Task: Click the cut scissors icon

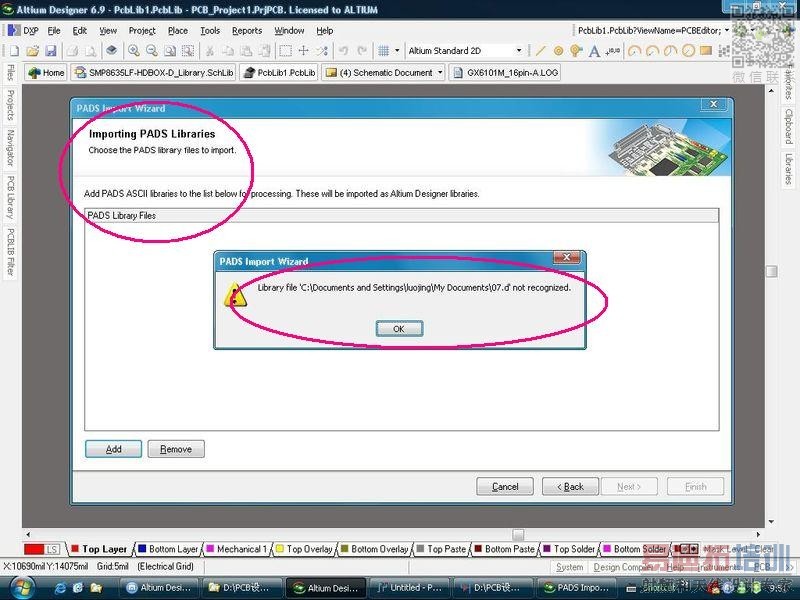Action: (x=209, y=51)
